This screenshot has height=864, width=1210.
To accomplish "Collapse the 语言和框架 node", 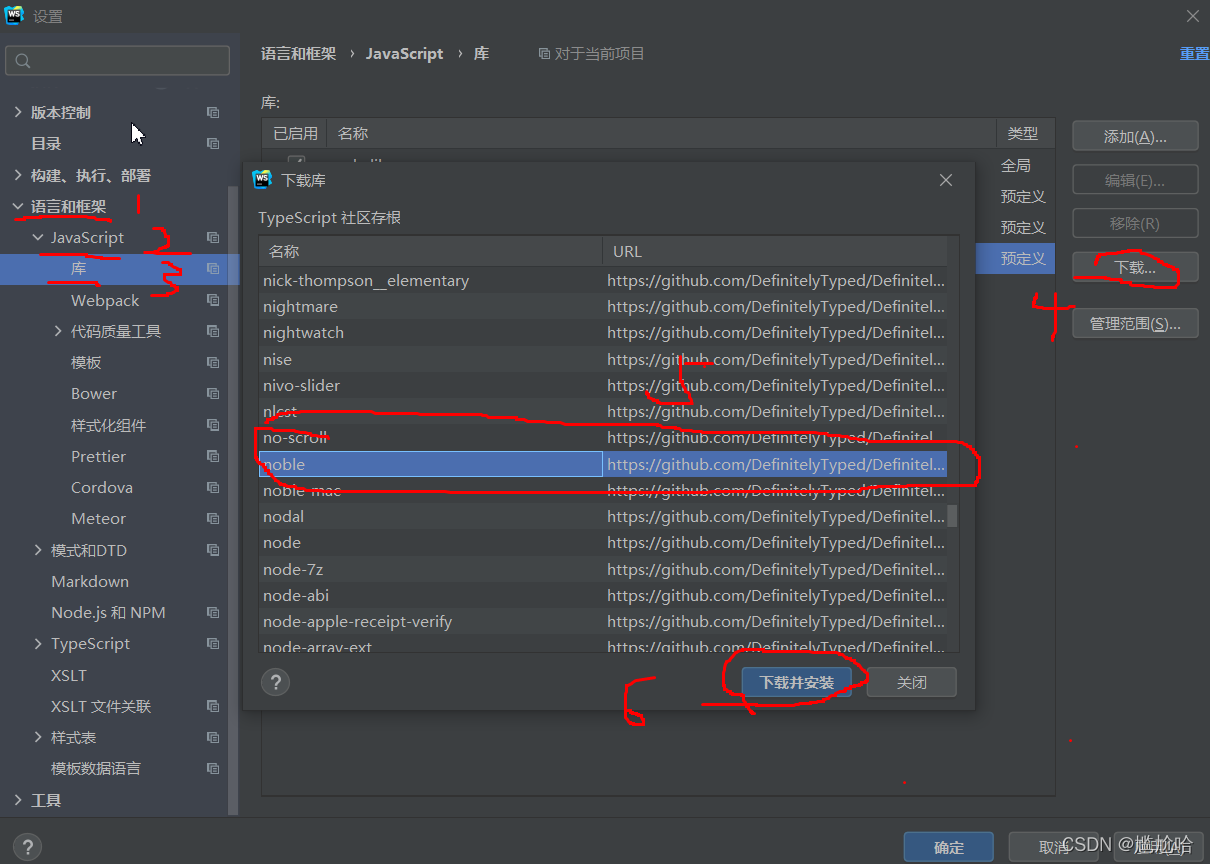I will [x=18, y=206].
